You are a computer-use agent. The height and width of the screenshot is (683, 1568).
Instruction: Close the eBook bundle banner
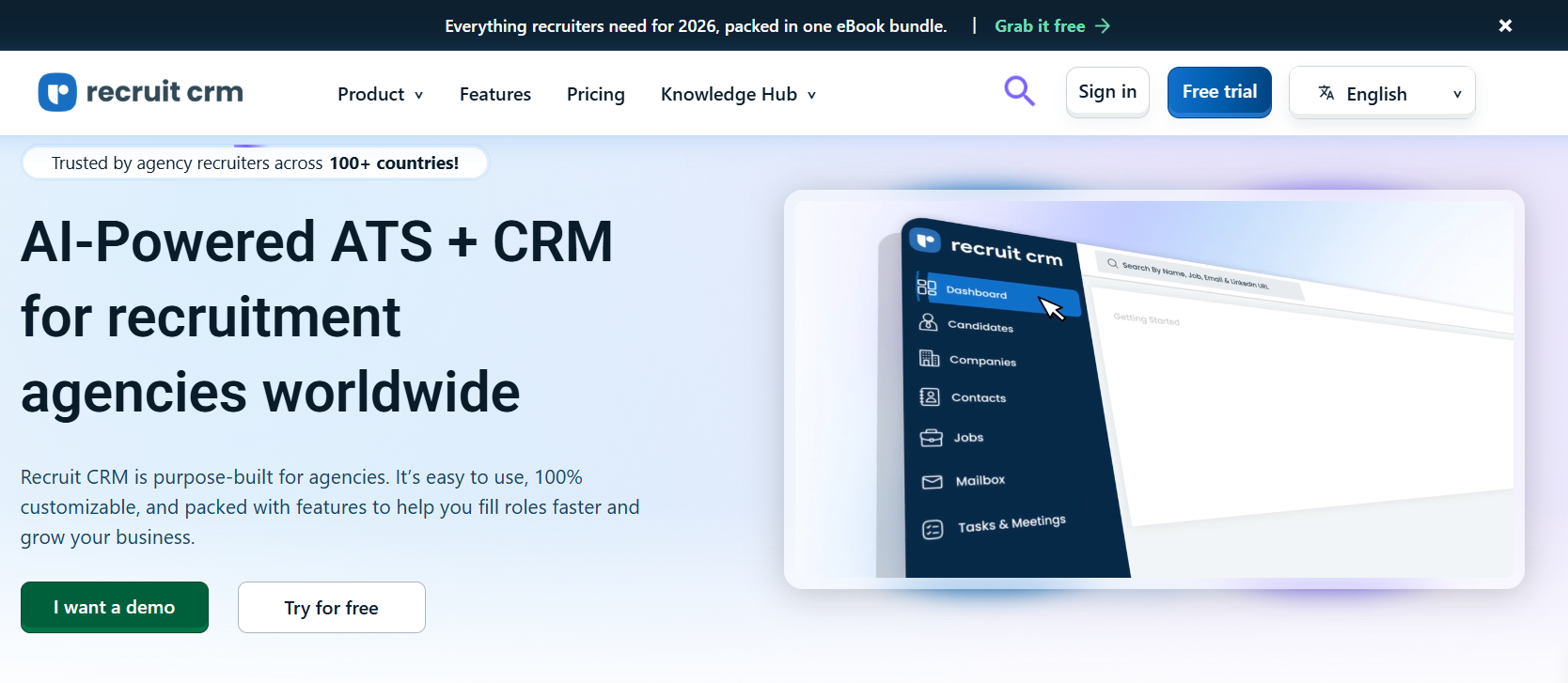[x=1505, y=25]
